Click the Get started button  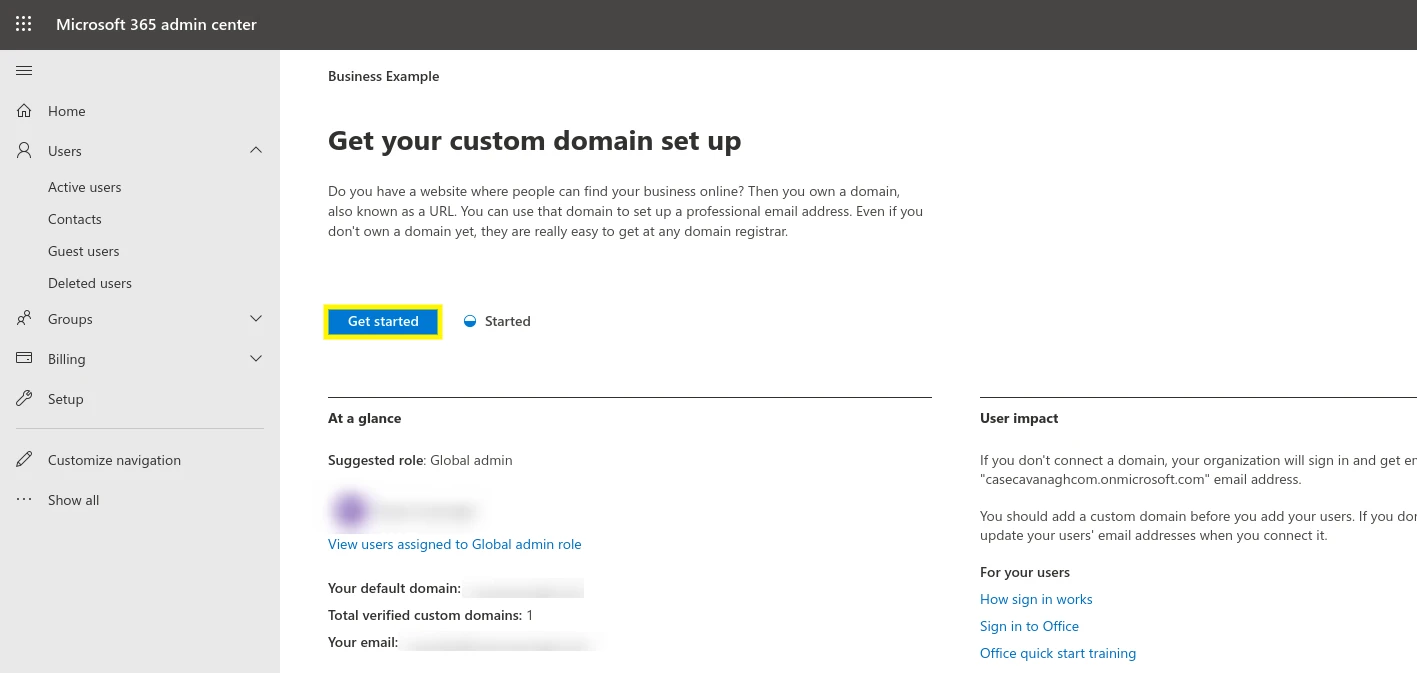[383, 321]
